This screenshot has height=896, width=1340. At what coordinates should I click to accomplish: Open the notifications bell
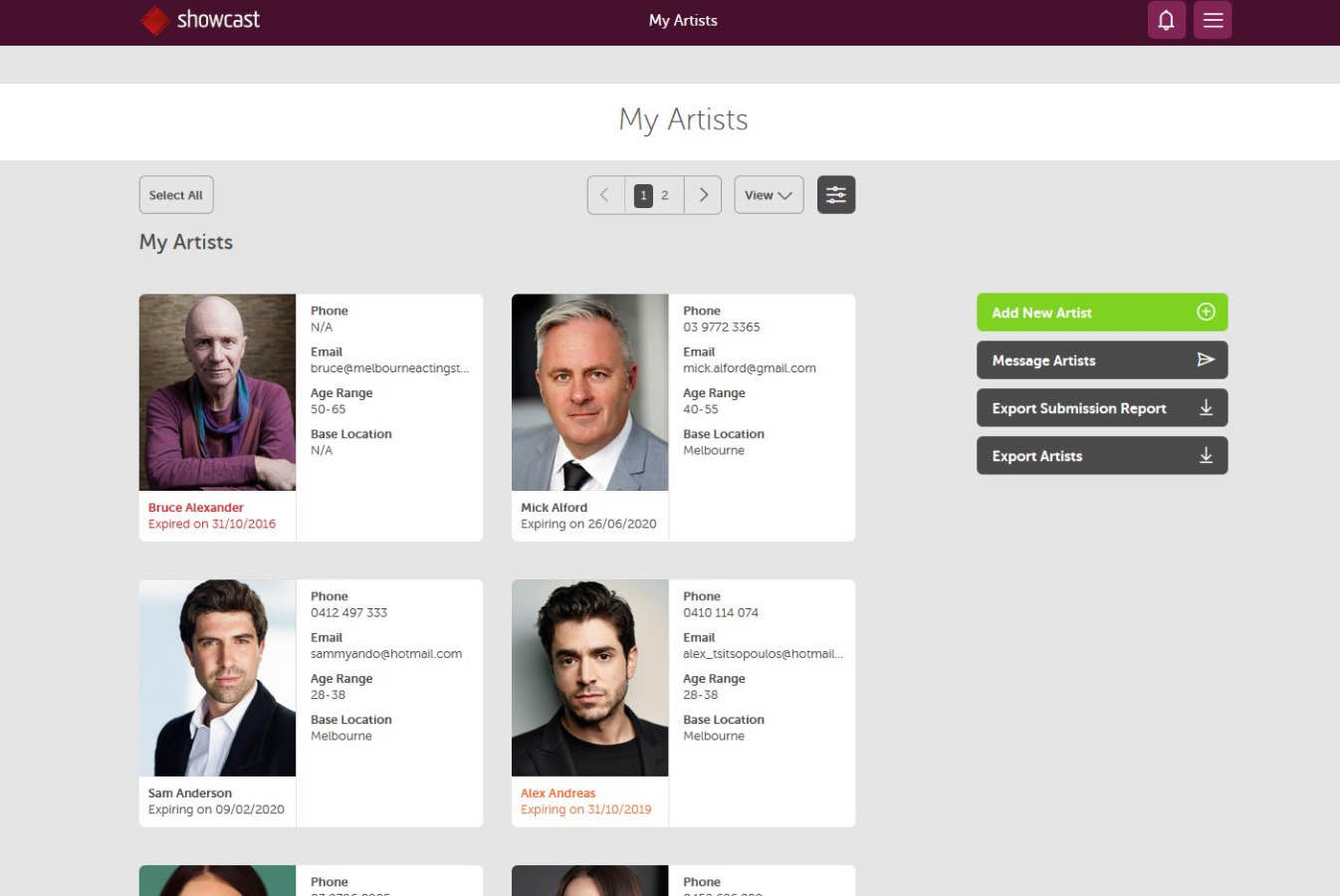(1166, 20)
